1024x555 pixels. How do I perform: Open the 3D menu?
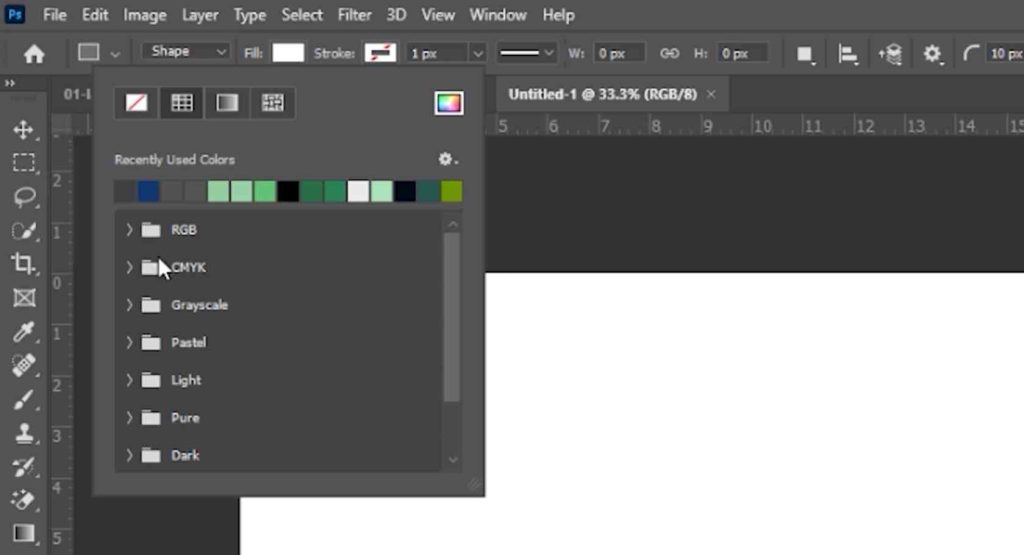[x=396, y=15]
